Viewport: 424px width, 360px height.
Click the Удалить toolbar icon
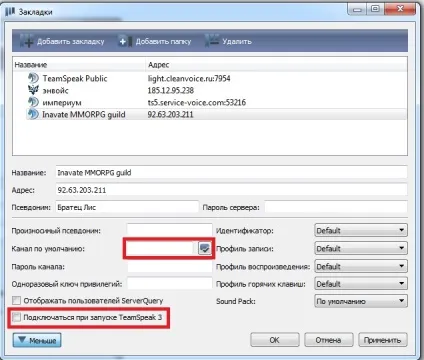tap(212, 41)
